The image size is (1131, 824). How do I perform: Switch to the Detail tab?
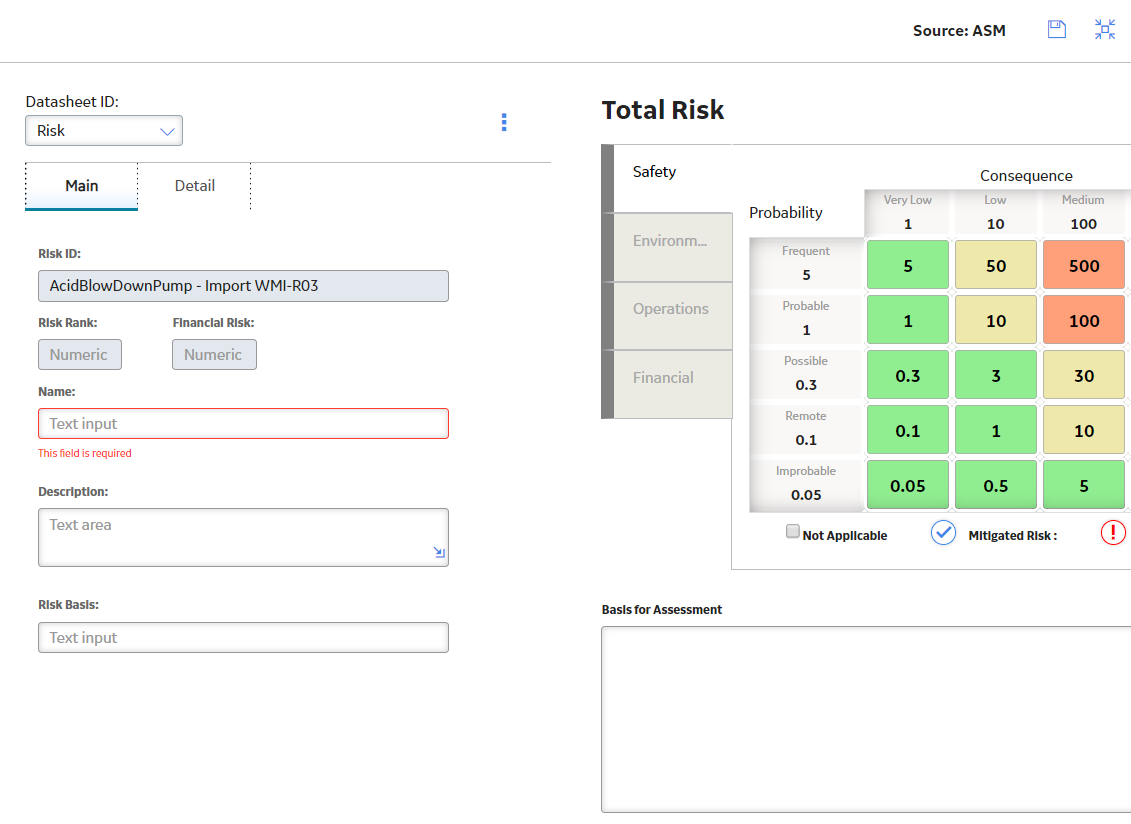pyautogui.click(x=195, y=186)
